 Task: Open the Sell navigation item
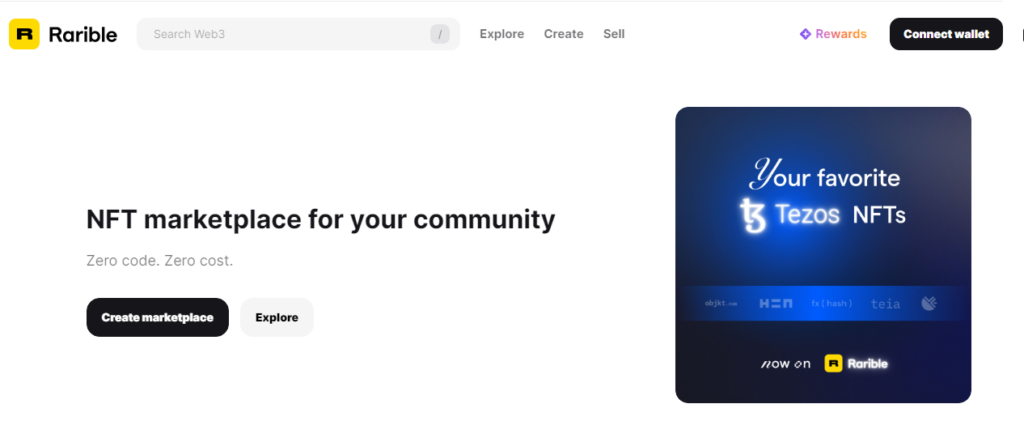pos(614,34)
